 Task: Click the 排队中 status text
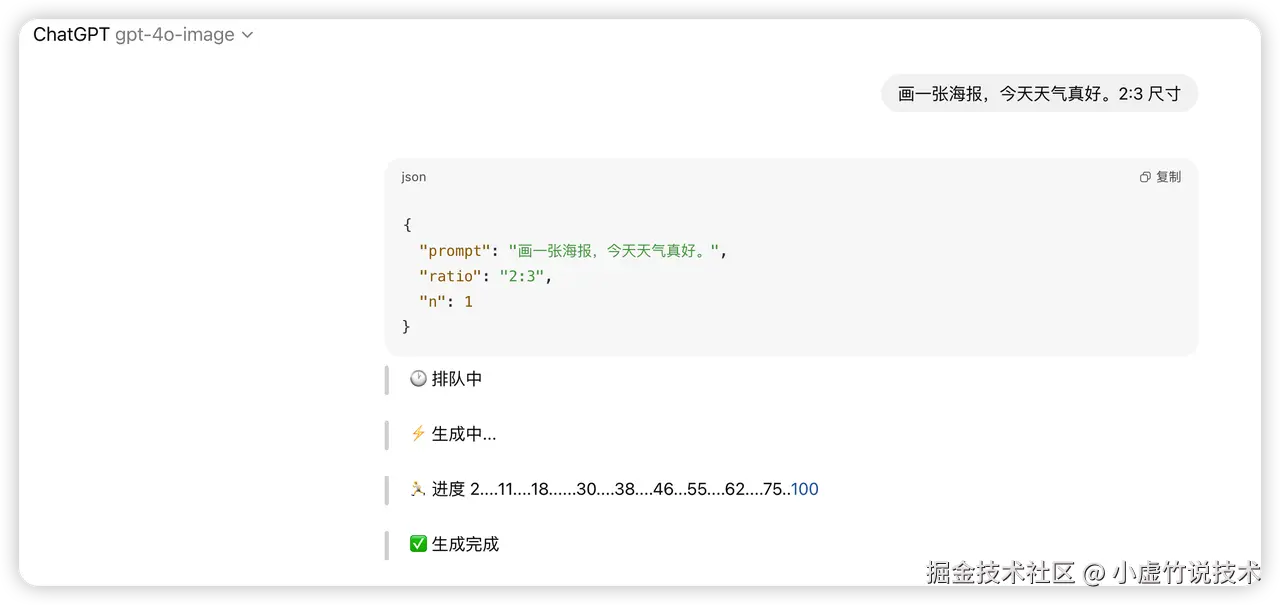457,379
